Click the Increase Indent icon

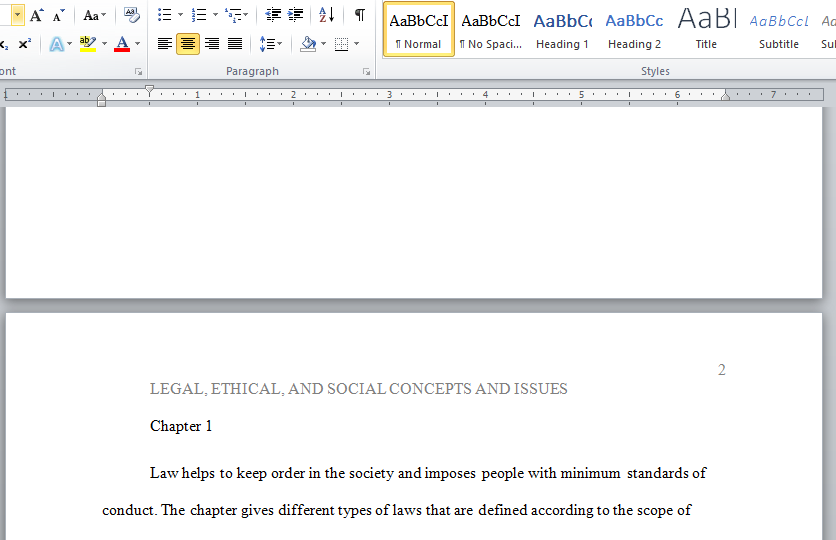295,15
